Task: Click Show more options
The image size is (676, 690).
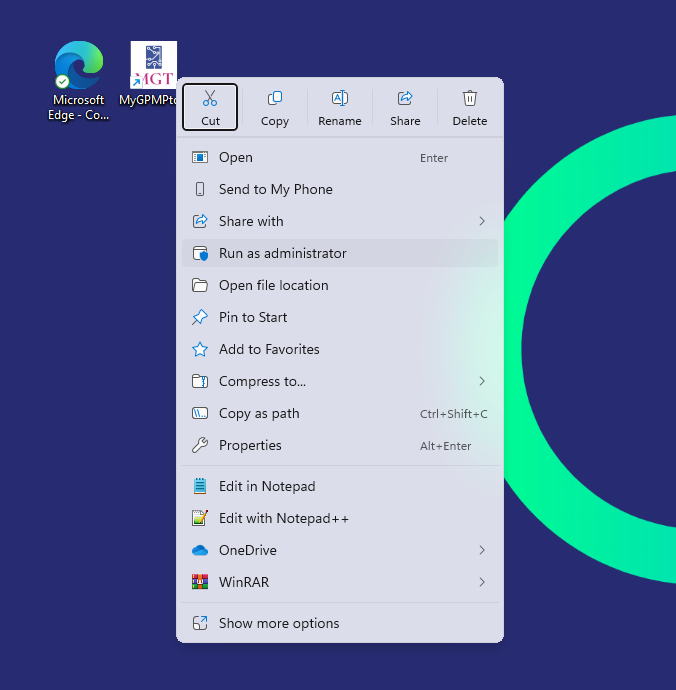Action: coord(279,623)
